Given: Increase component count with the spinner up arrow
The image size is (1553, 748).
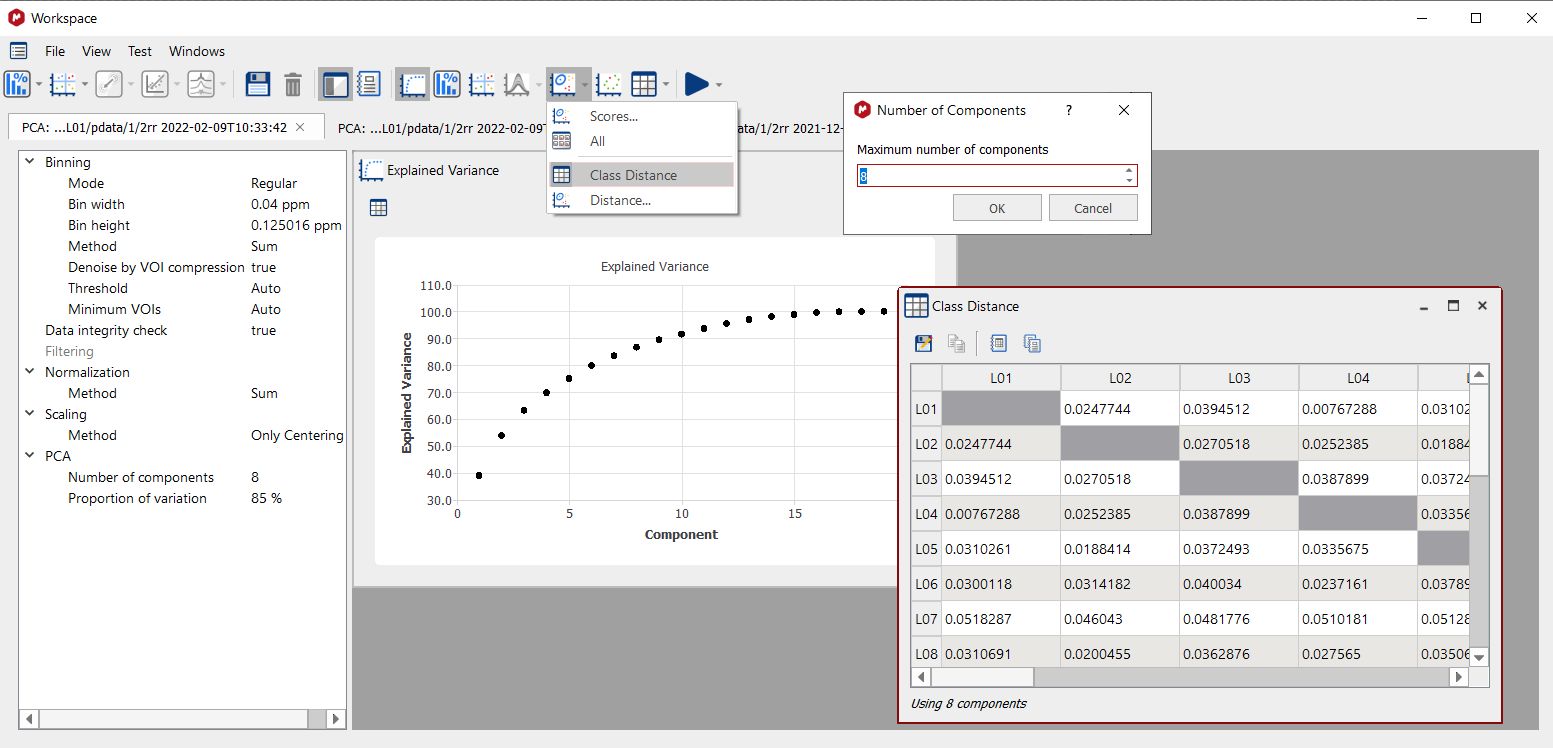Looking at the screenshot, I should pyautogui.click(x=1129, y=170).
